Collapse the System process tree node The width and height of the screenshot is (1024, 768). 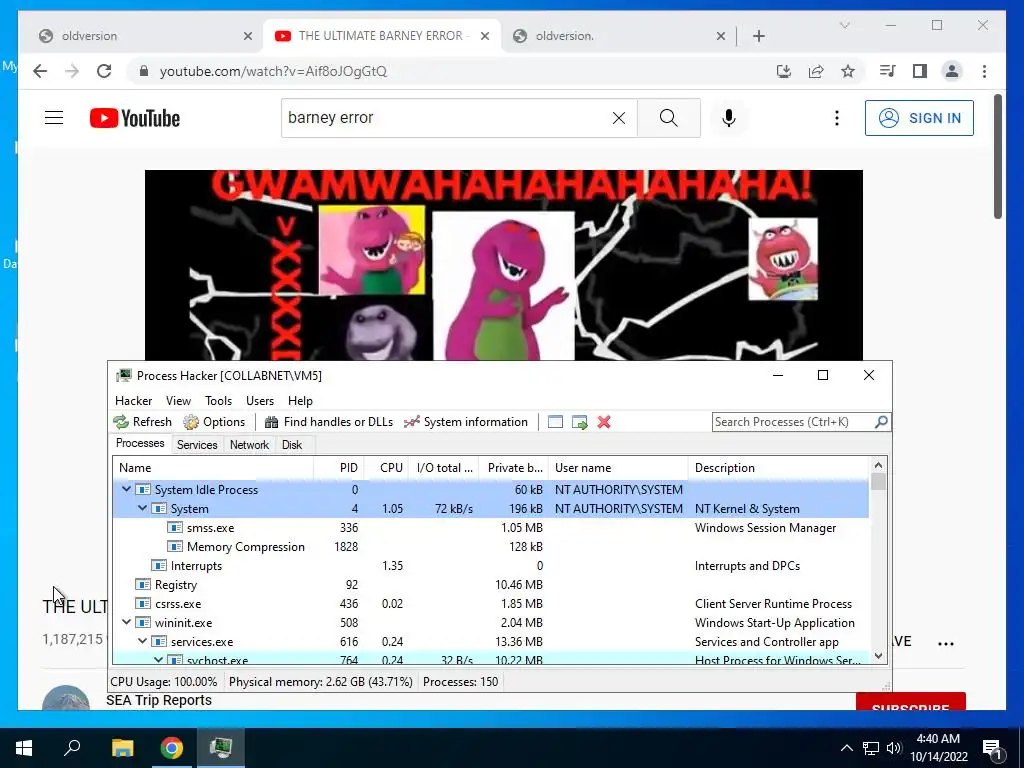(x=142, y=508)
